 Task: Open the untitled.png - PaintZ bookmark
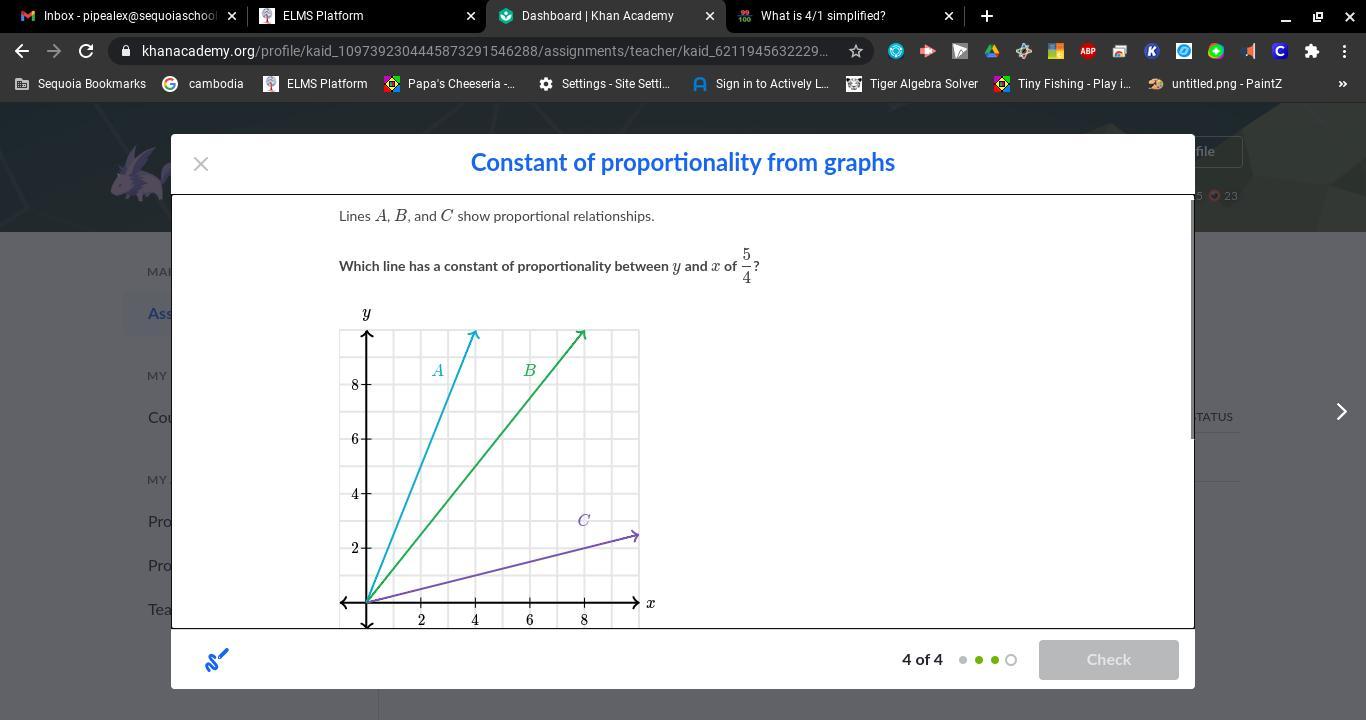tap(1215, 84)
